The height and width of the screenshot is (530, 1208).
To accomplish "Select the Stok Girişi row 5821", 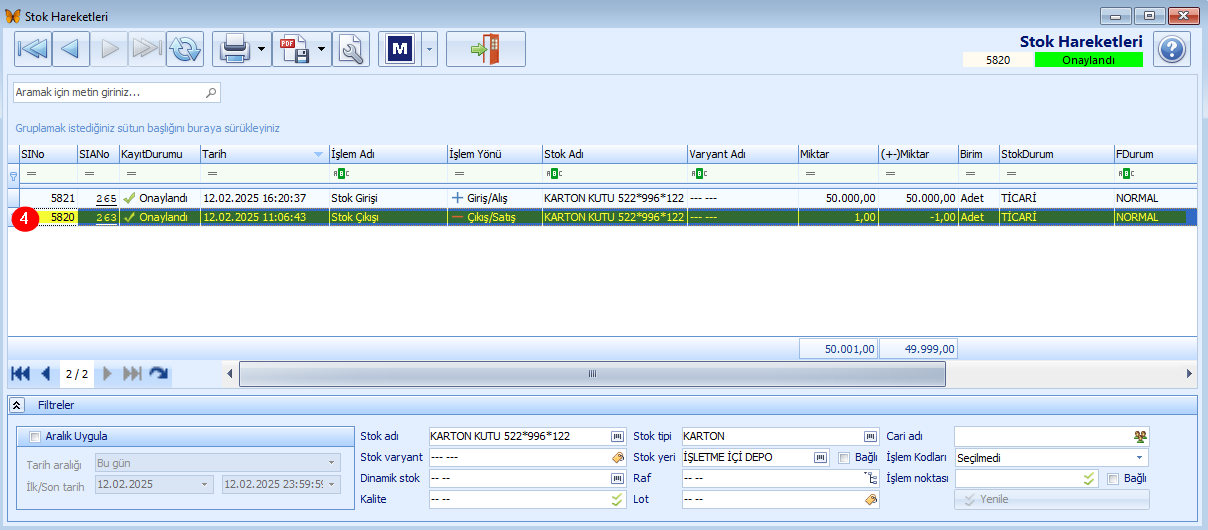I will click(602, 198).
